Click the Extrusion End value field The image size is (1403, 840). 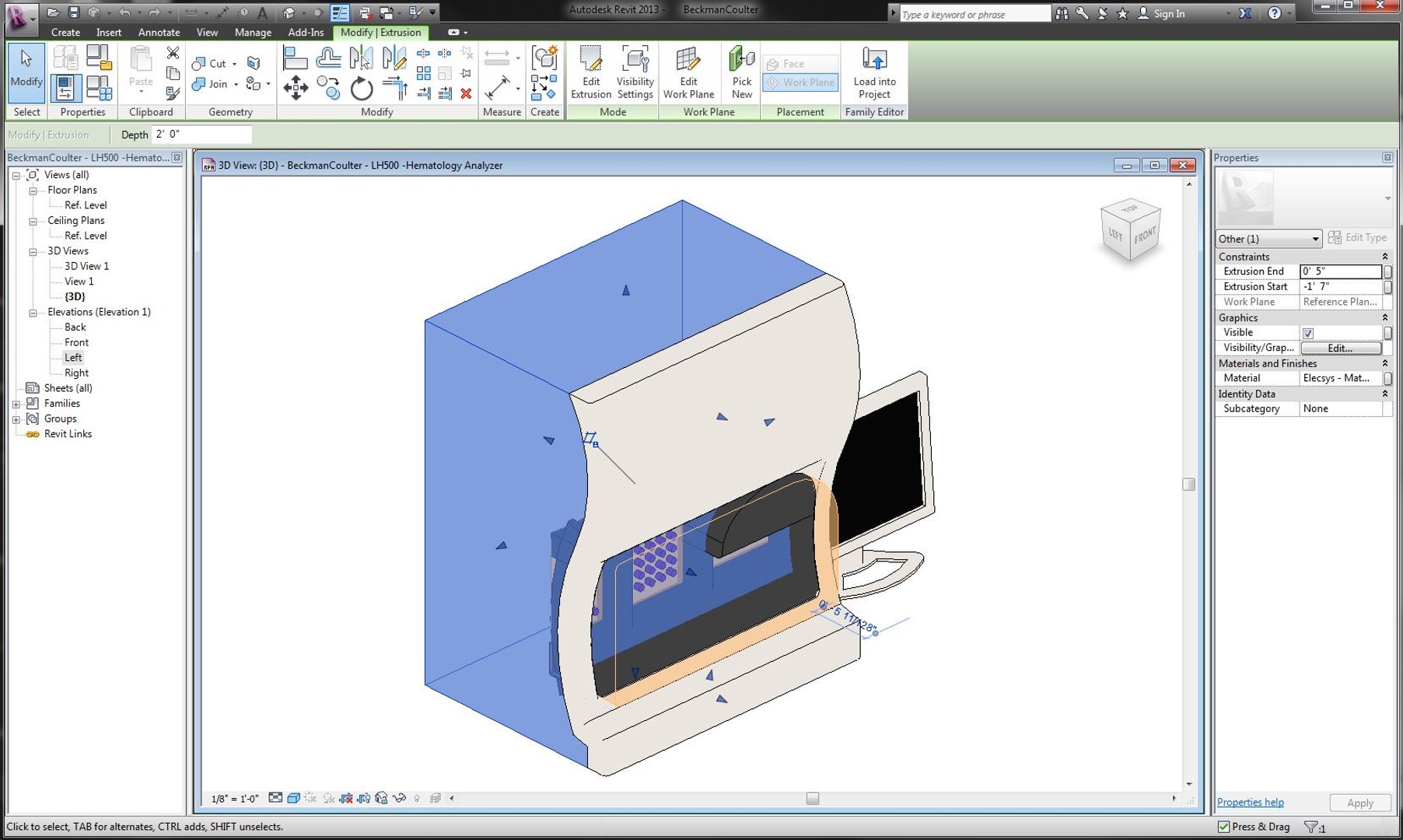point(1341,271)
